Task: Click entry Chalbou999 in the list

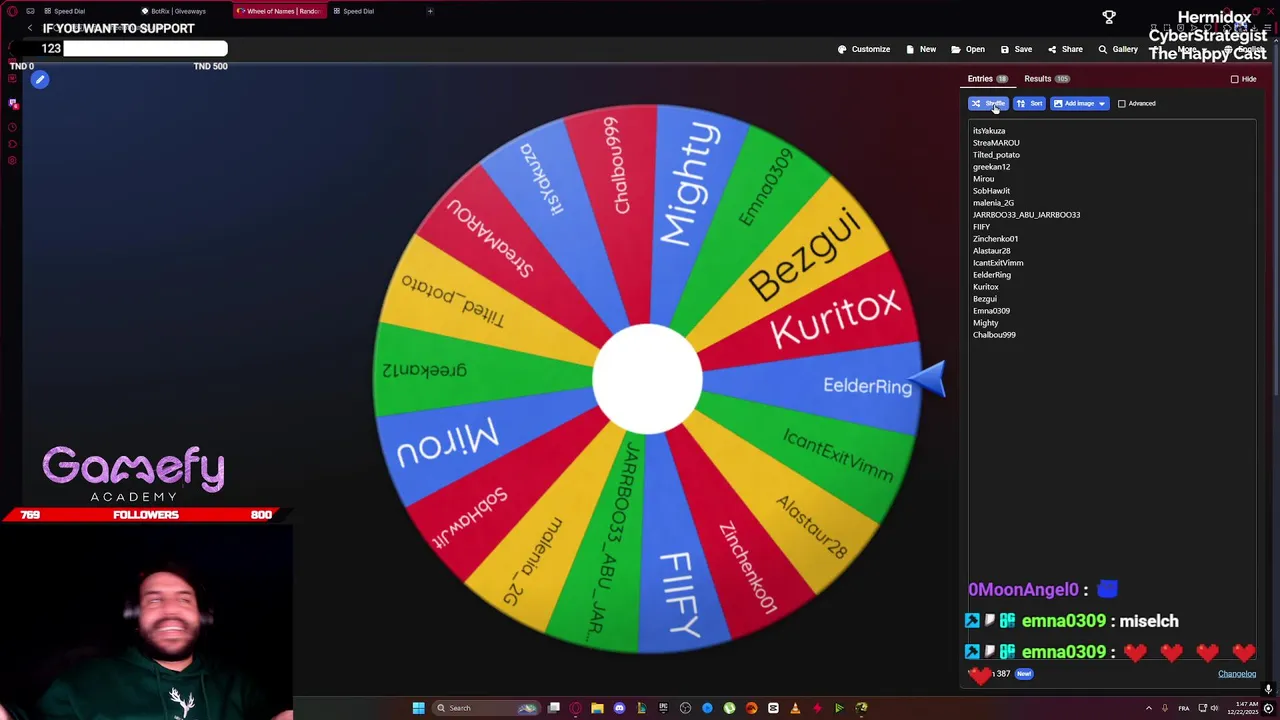Action: 994,335
